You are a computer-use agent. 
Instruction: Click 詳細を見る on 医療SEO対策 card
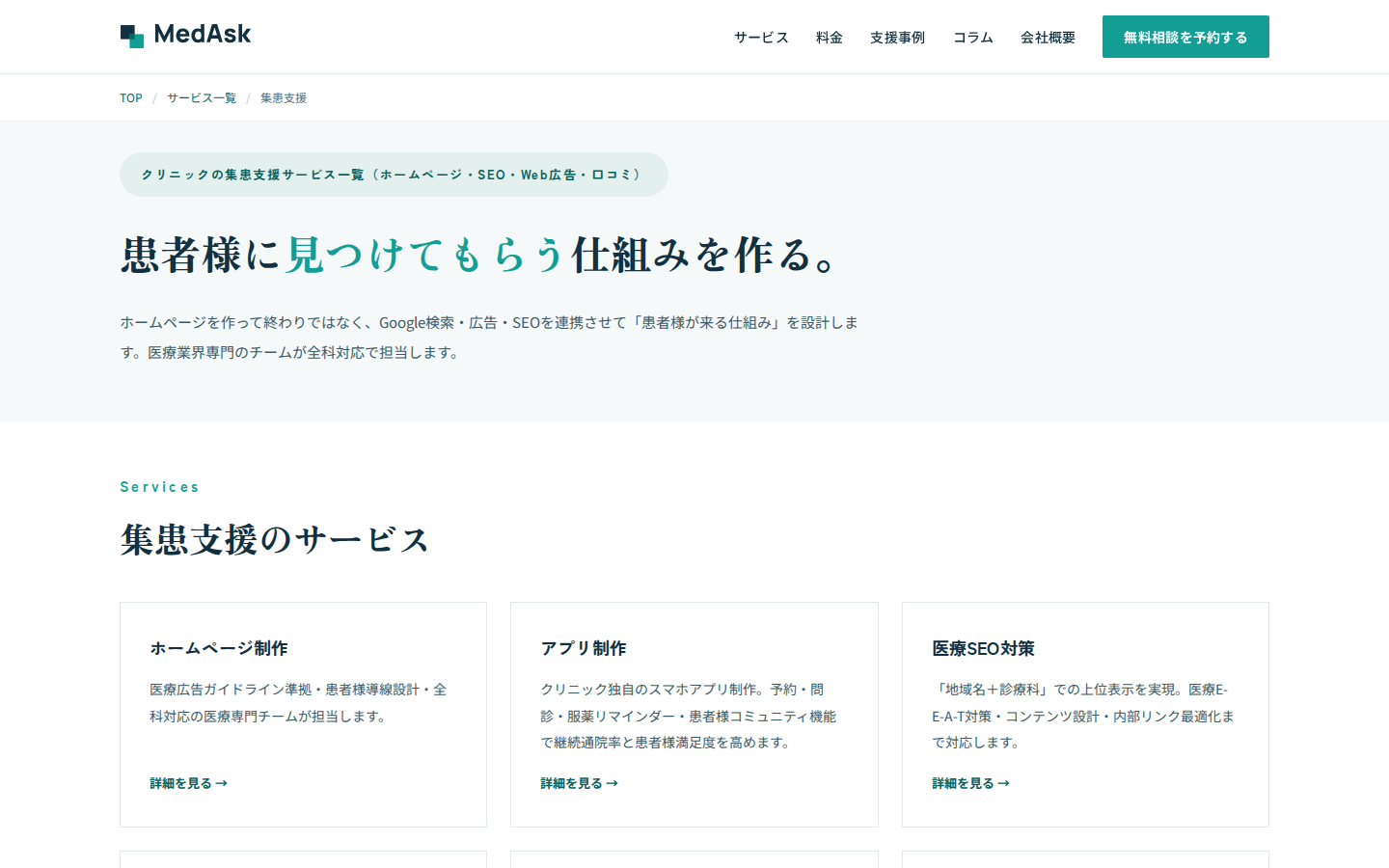click(x=971, y=783)
